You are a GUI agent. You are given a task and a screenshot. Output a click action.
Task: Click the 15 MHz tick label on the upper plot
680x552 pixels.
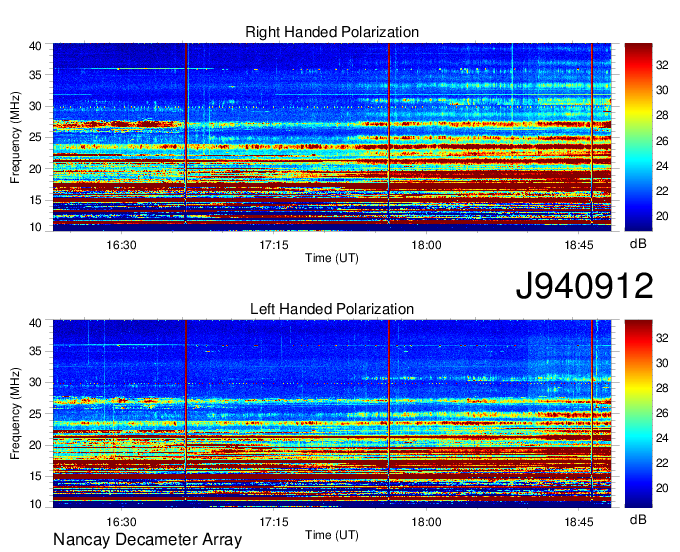point(36,200)
